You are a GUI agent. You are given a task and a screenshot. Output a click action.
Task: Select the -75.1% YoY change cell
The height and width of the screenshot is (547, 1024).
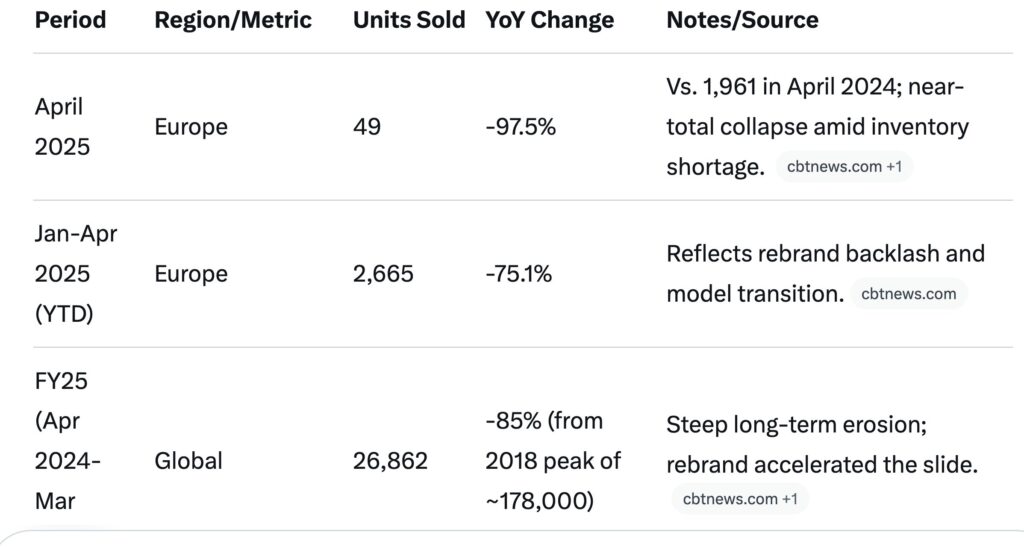point(518,274)
